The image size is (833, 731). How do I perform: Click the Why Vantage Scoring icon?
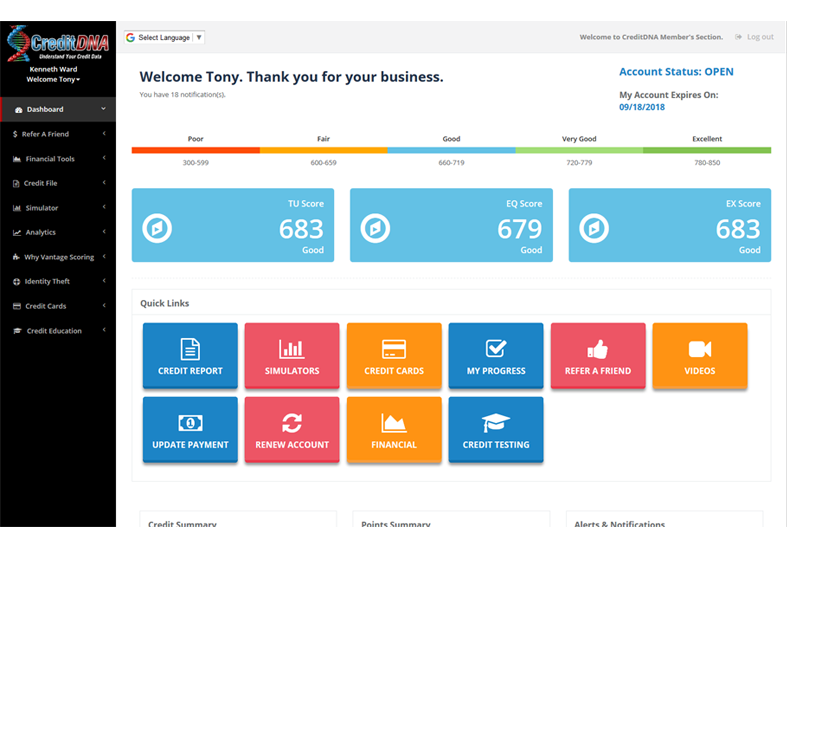coord(16,257)
